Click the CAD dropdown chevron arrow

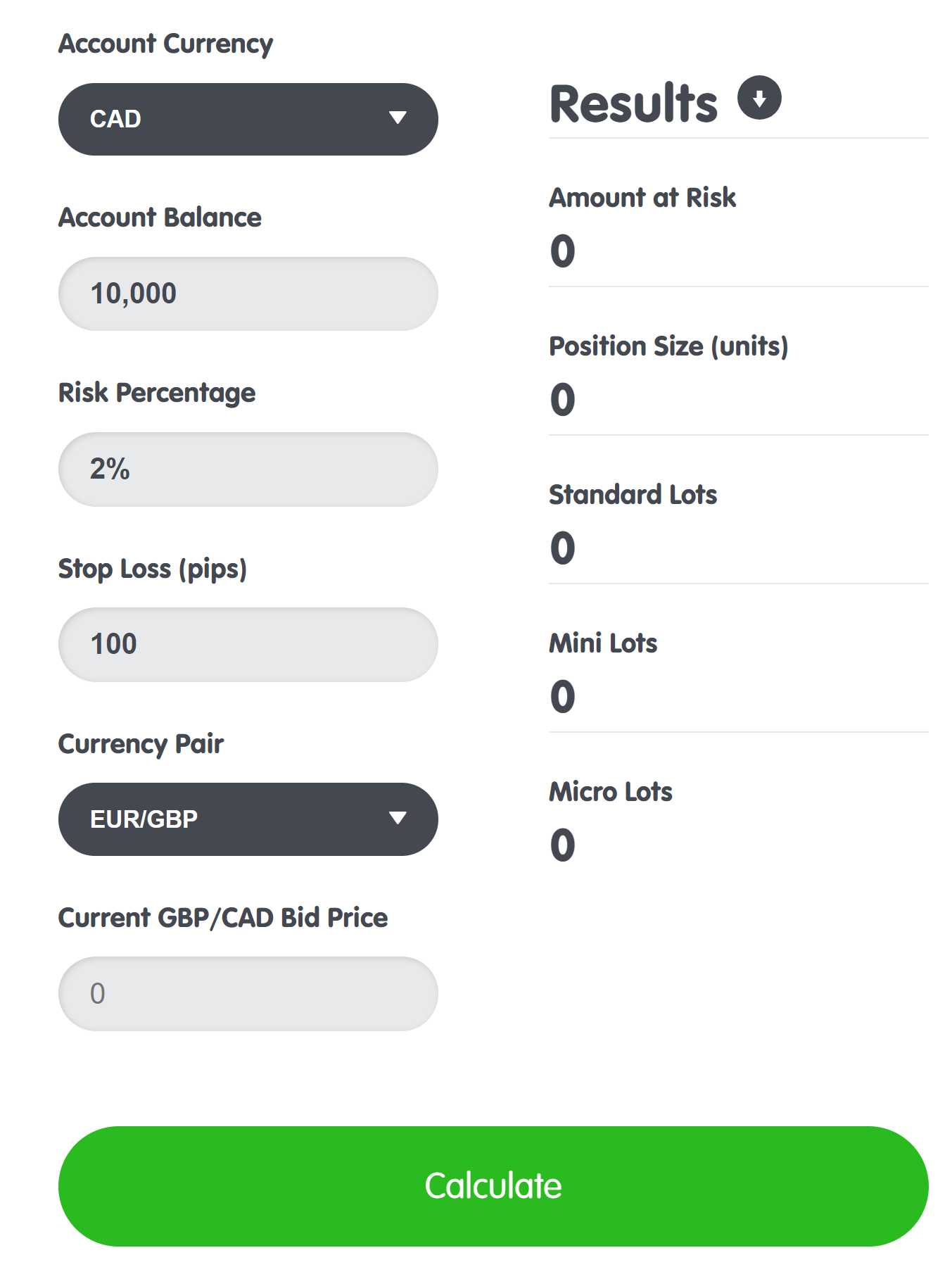(398, 119)
